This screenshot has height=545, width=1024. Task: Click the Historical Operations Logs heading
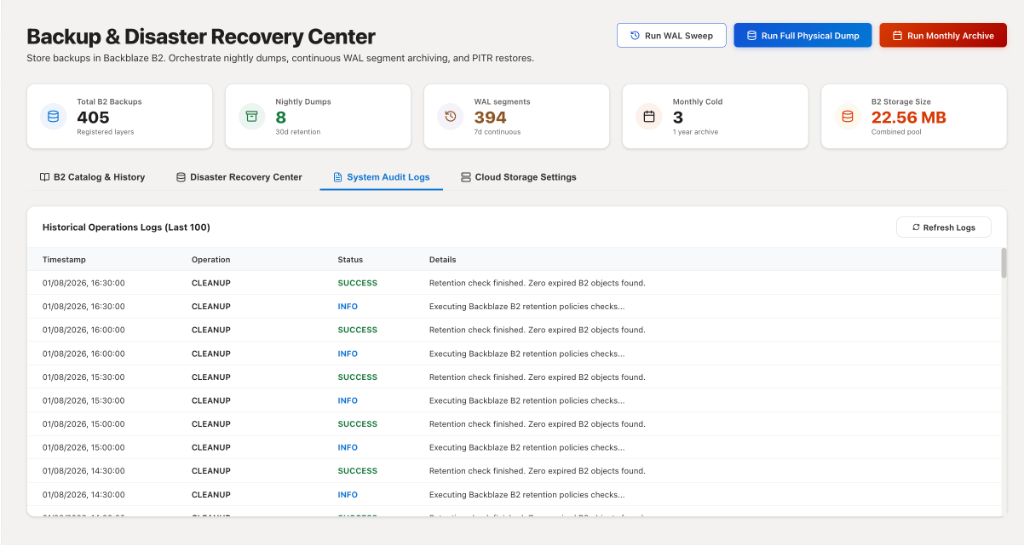pyautogui.click(x=126, y=227)
